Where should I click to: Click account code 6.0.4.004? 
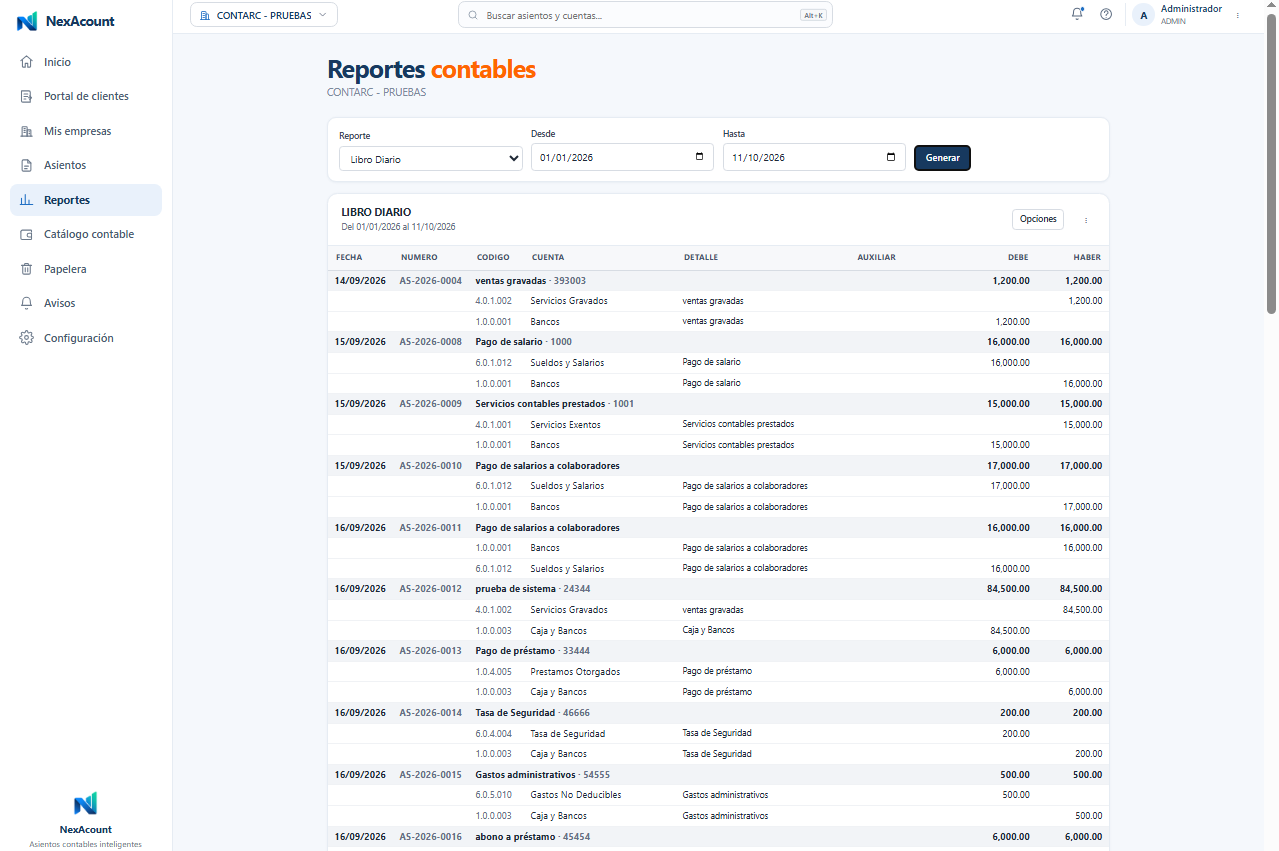tap(494, 734)
